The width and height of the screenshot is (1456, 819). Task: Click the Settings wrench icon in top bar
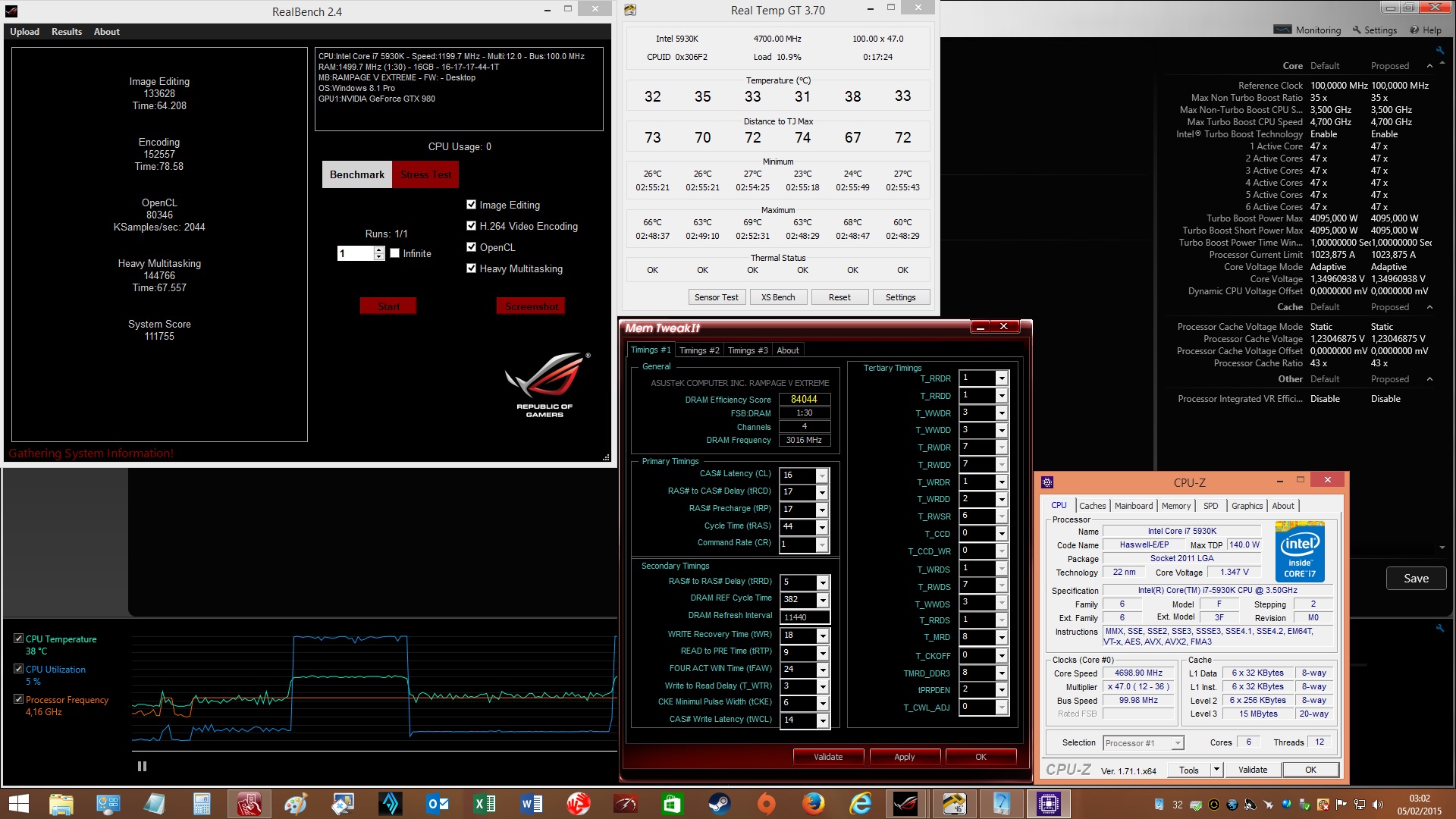[1357, 30]
